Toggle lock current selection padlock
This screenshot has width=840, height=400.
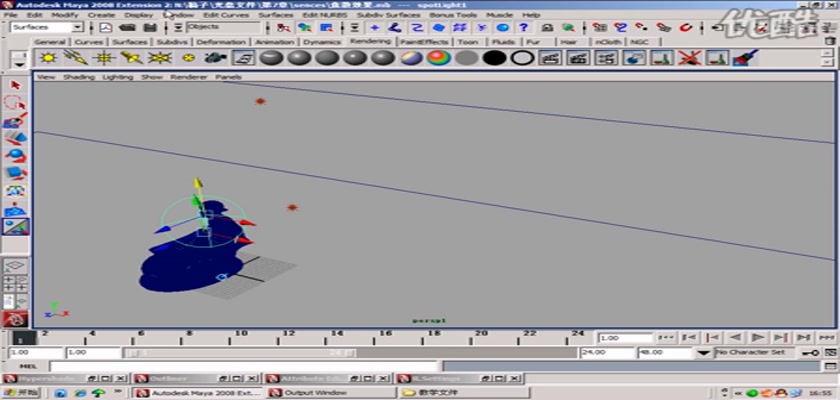(x=547, y=27)
